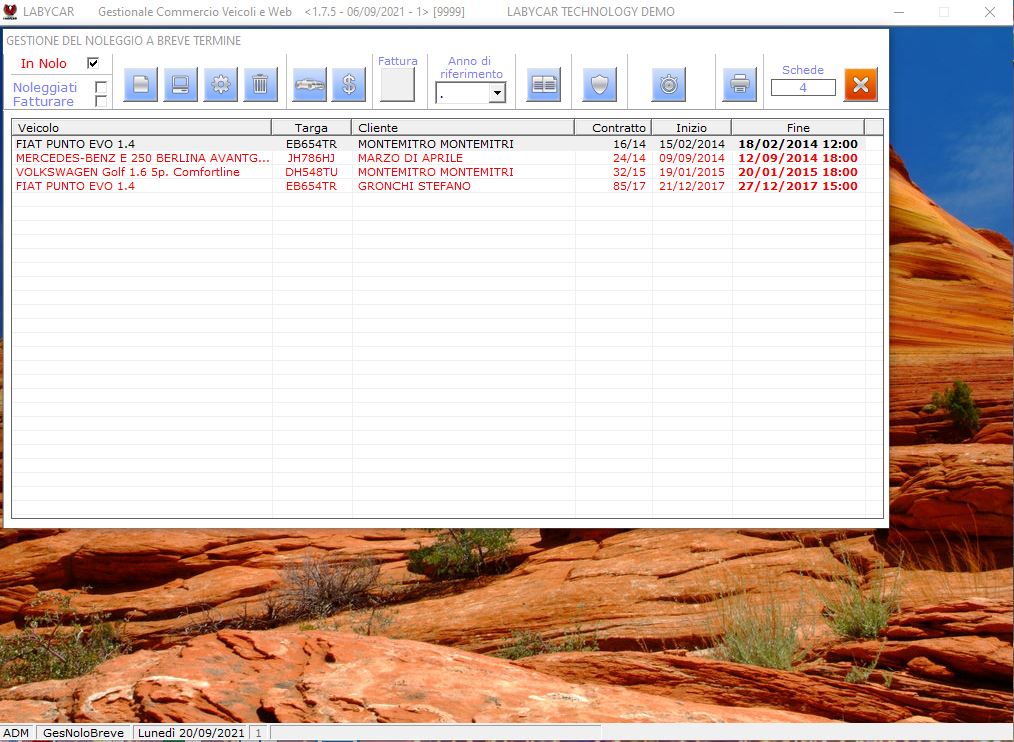Sort by the Fine column header
The width and height of the screenshot is (1014, 742).
(798, 127)
